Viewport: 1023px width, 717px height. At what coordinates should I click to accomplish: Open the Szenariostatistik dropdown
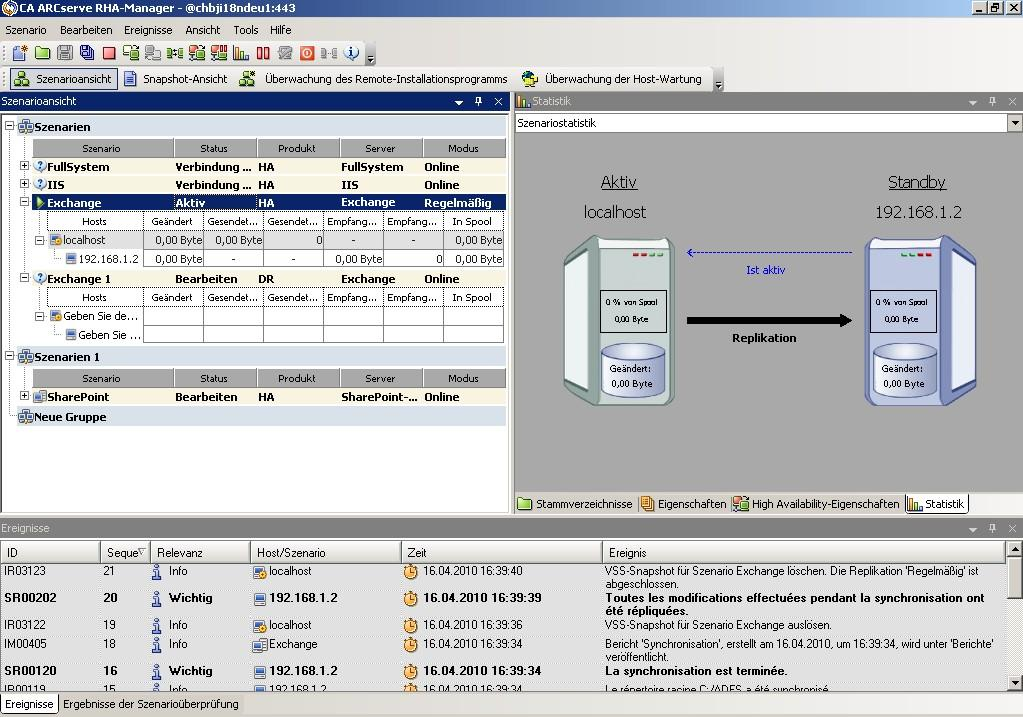point(1014,123)
